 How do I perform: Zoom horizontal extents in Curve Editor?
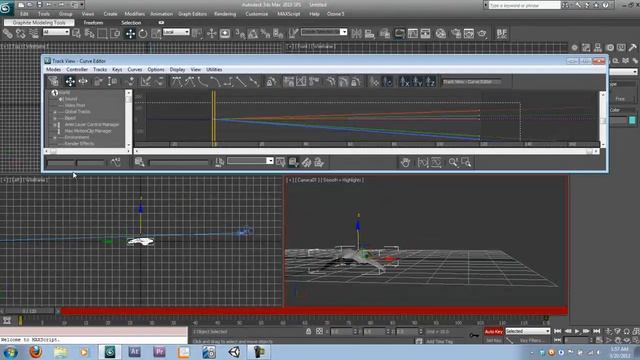click(x=423, y=162)
